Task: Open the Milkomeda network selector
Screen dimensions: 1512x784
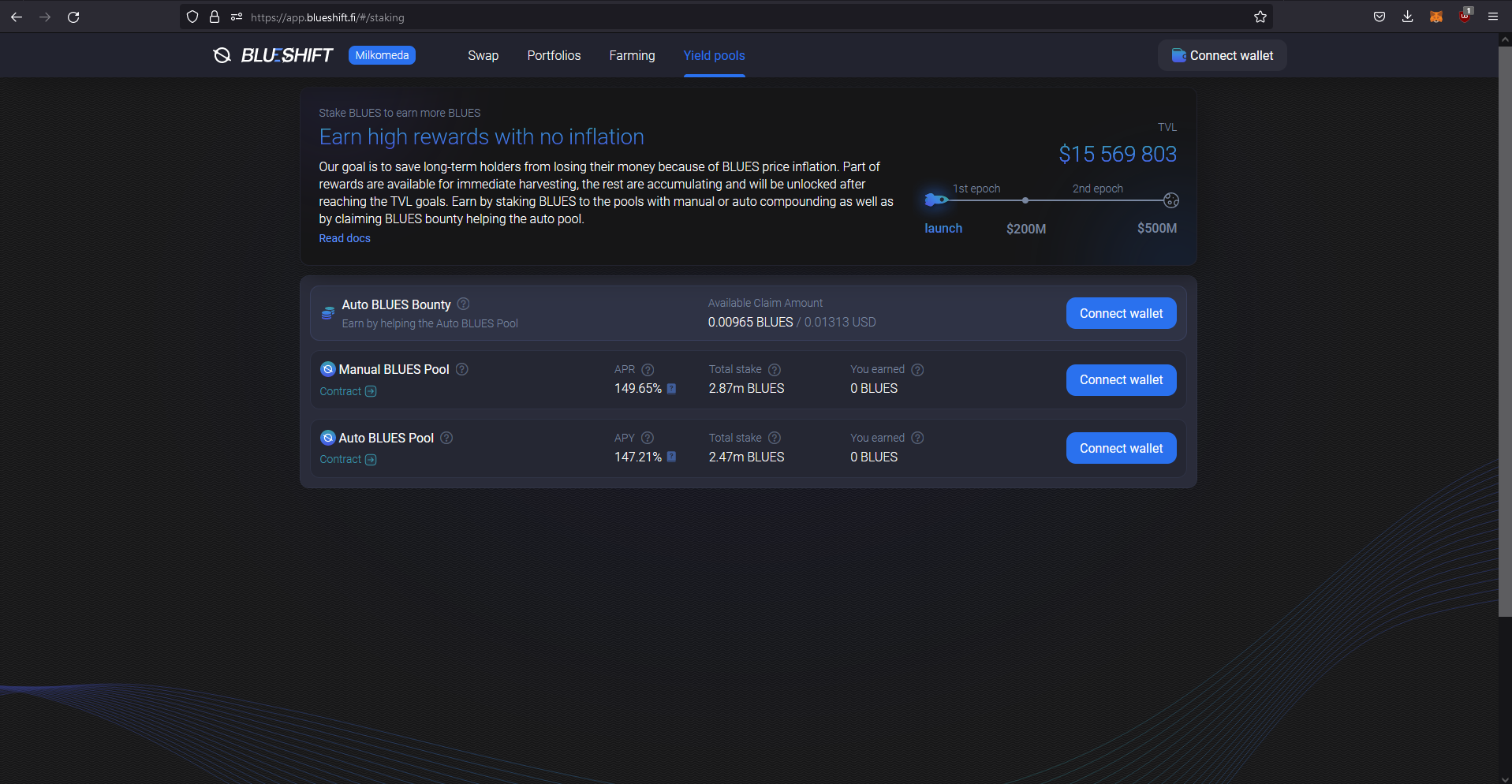Action: [x=382, y=55]
